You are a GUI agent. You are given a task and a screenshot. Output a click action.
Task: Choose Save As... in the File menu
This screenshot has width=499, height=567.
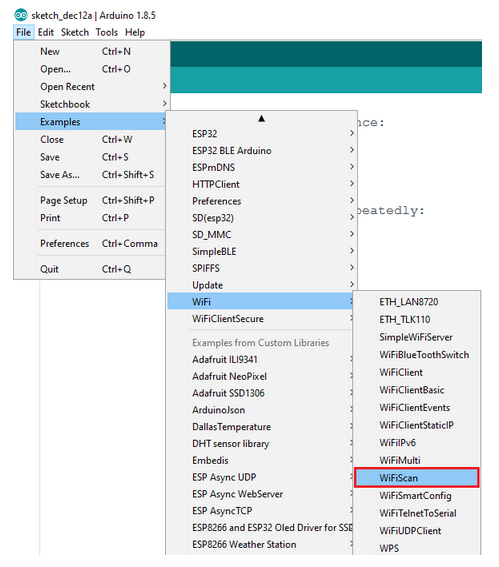90,175
